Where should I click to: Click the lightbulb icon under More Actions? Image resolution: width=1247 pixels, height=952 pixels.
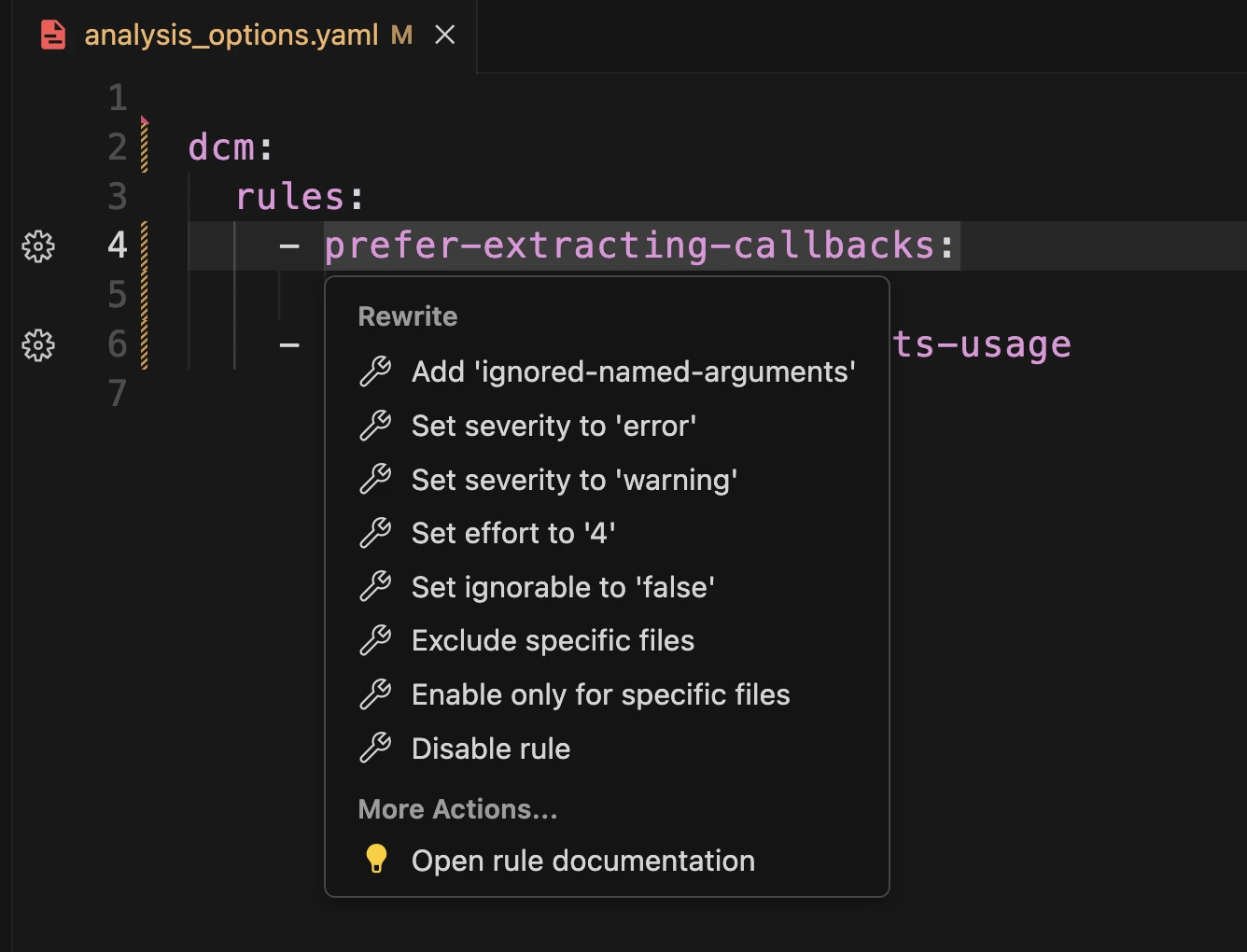coord(376,858)
